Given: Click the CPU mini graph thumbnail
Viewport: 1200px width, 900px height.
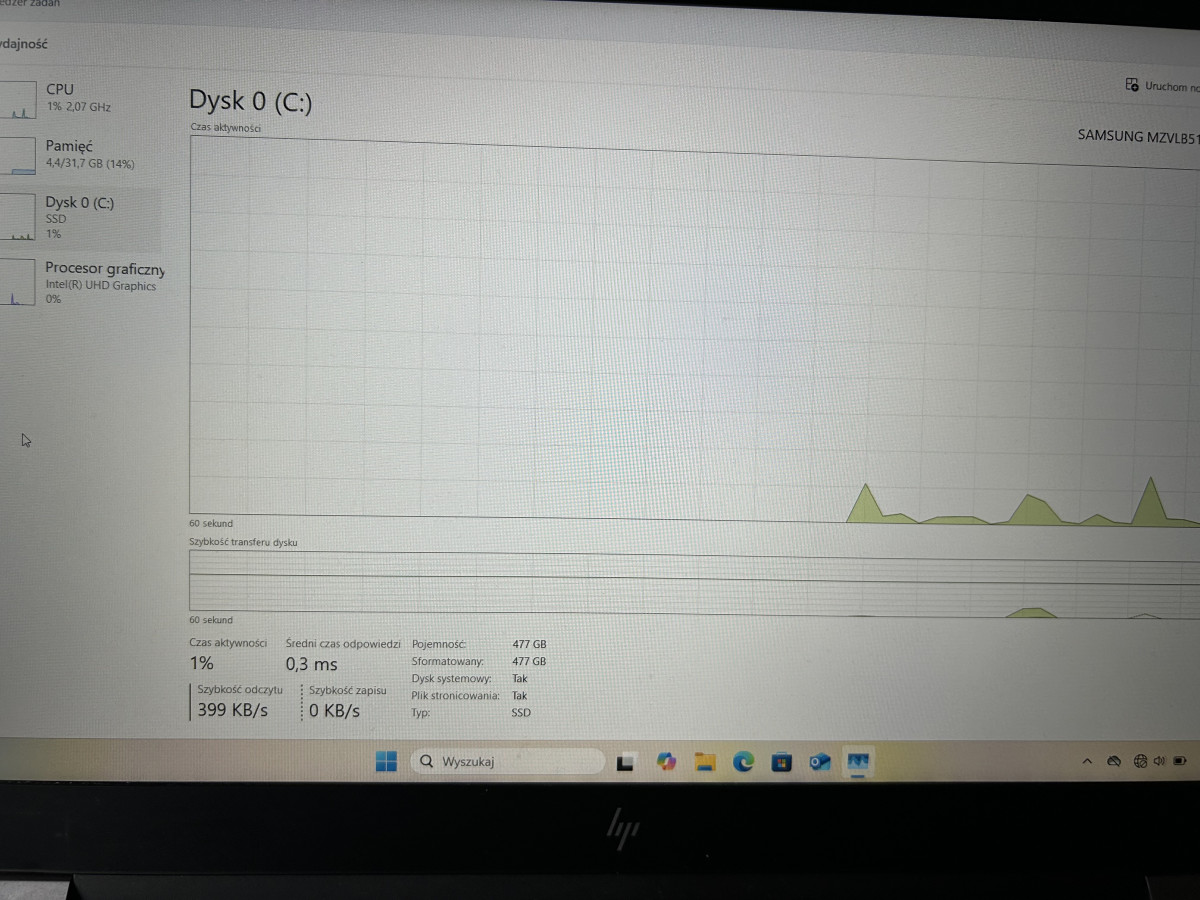Looking at the screenshot, I should coord(18,99).
